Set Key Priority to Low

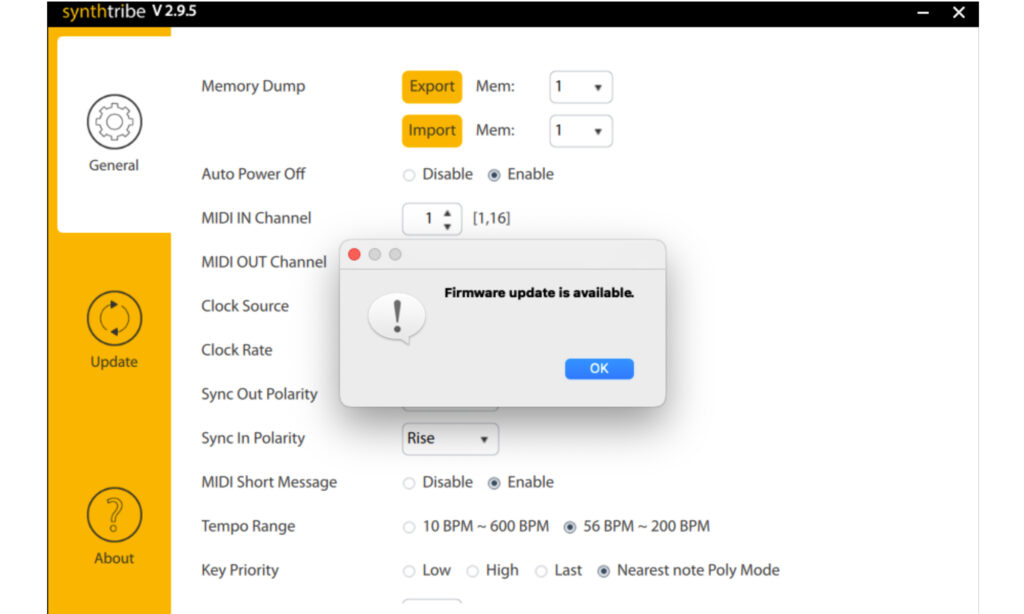[409, 571]
